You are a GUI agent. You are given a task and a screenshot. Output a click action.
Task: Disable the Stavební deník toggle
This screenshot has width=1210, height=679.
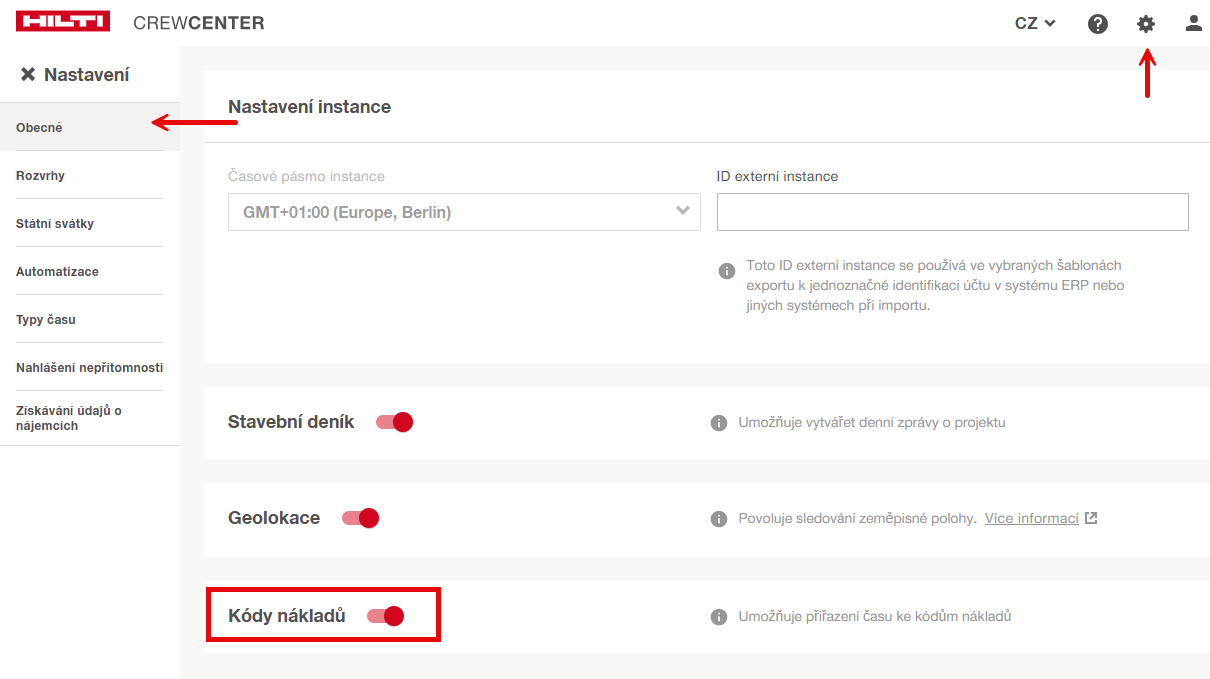[x=394, y=422]
